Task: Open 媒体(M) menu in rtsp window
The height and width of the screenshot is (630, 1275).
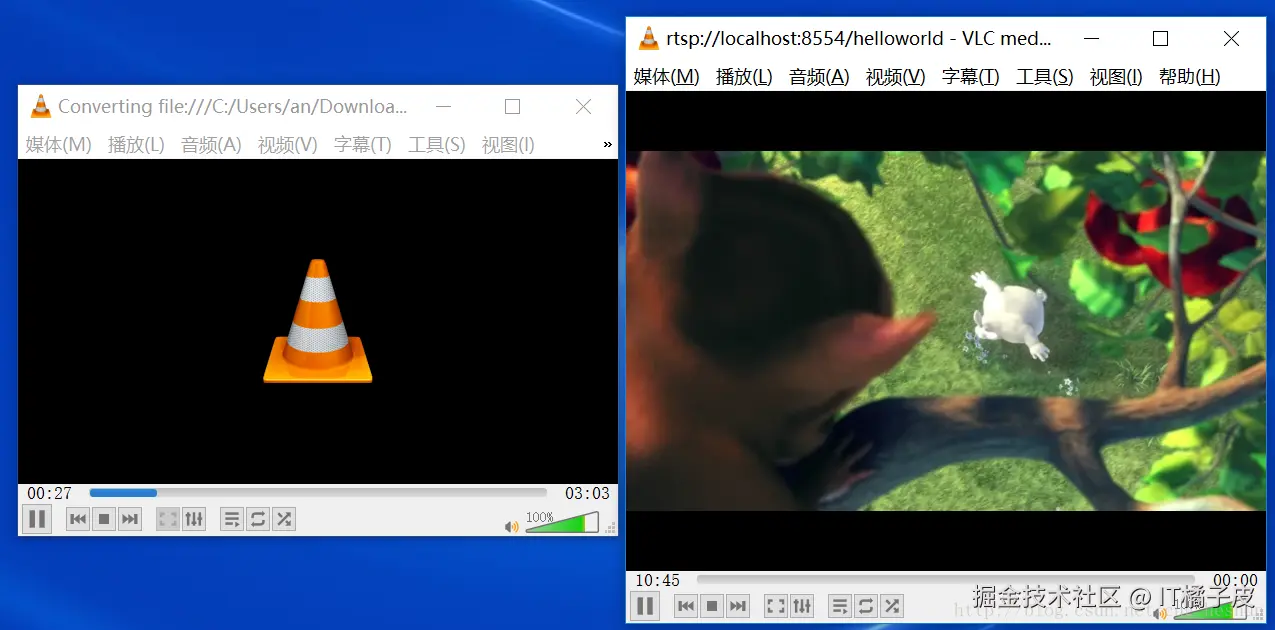Action: click(x=667, y=77)
